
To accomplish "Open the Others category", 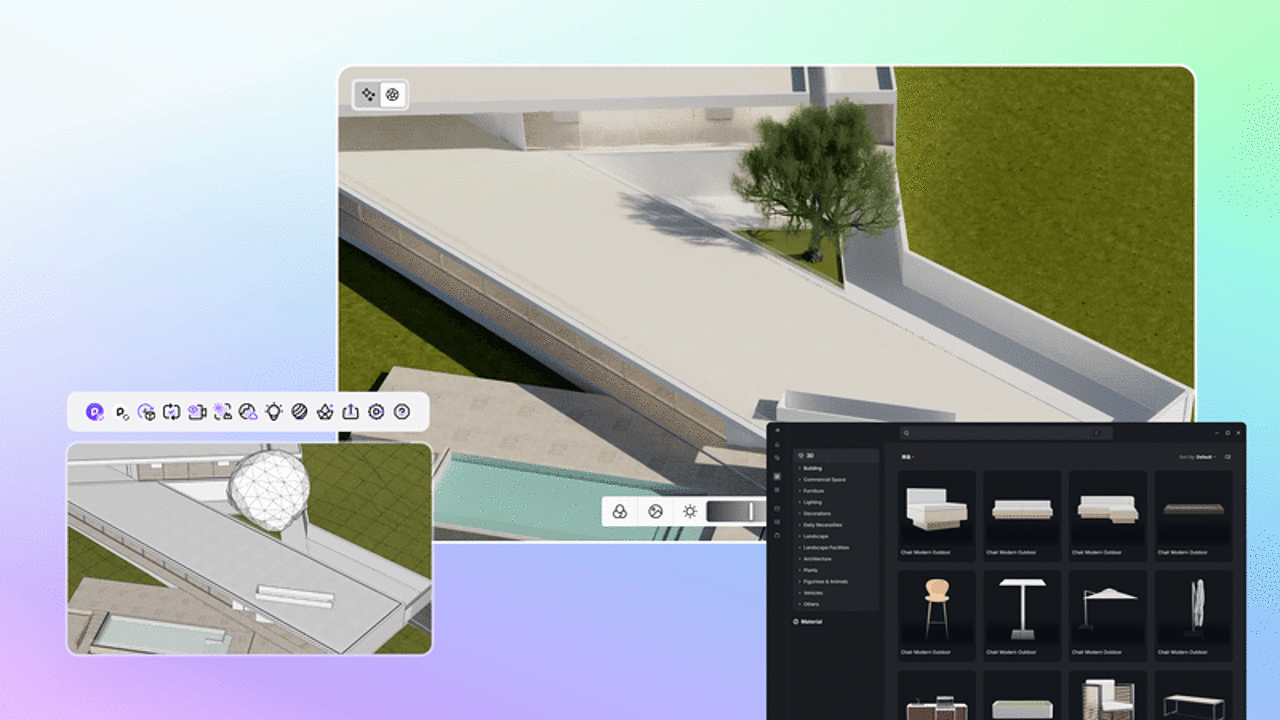I will (810, 604).
